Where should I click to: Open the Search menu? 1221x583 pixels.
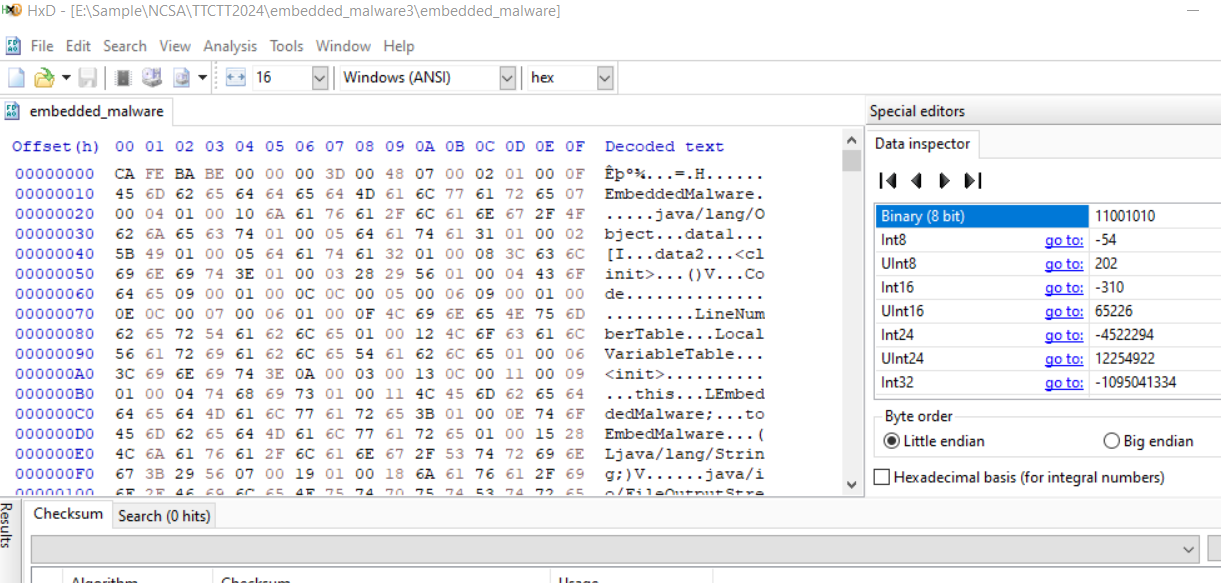tap(125, 46)
